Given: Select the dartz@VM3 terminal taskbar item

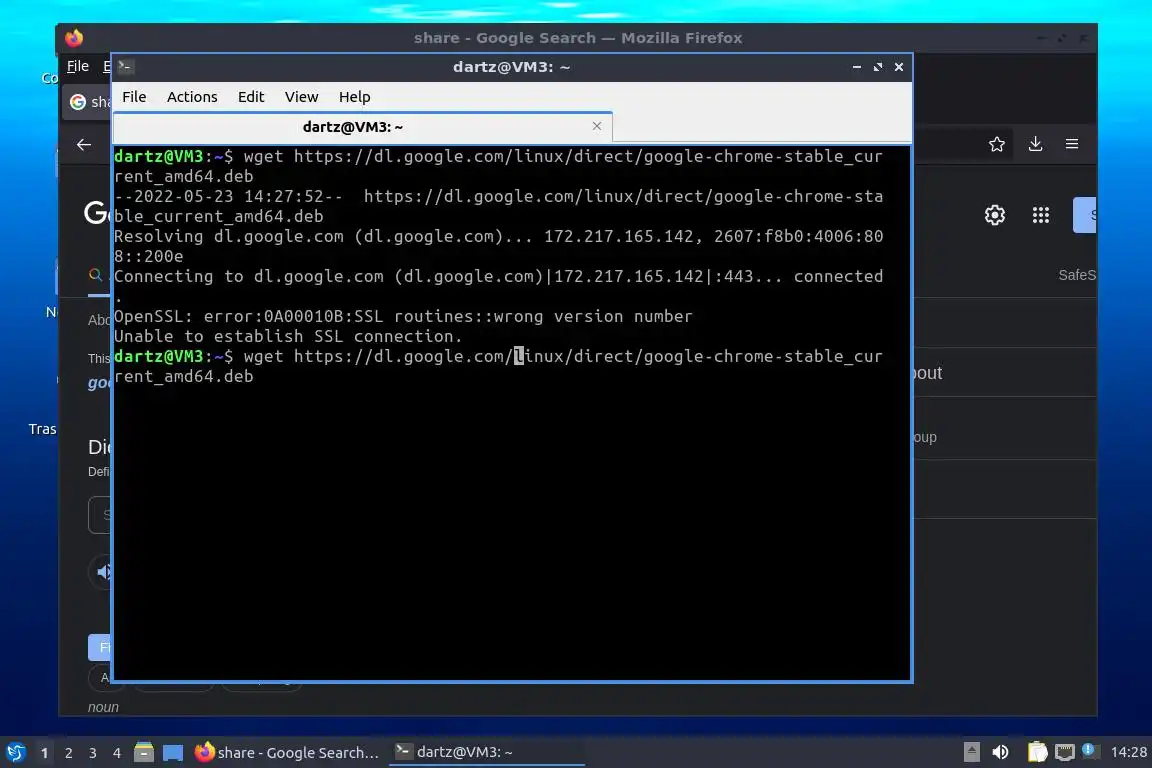Looking at the screenshot, I should click(486, 752).
